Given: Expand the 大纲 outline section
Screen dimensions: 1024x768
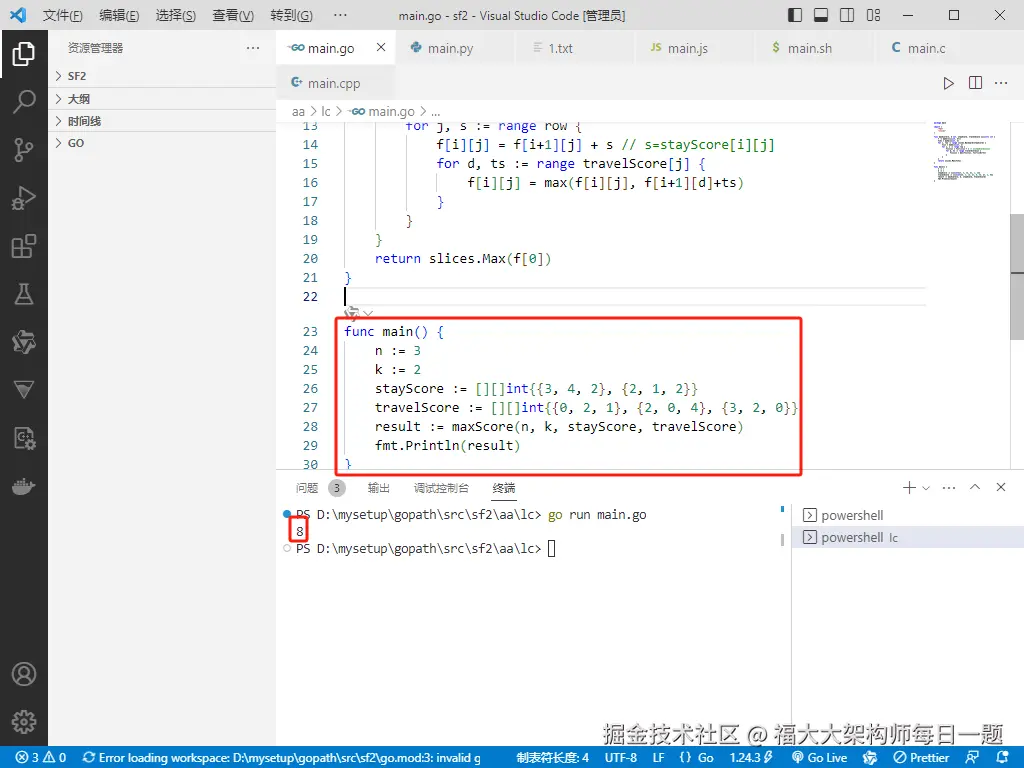Looking at the screenshot, I should pos(162,99).
